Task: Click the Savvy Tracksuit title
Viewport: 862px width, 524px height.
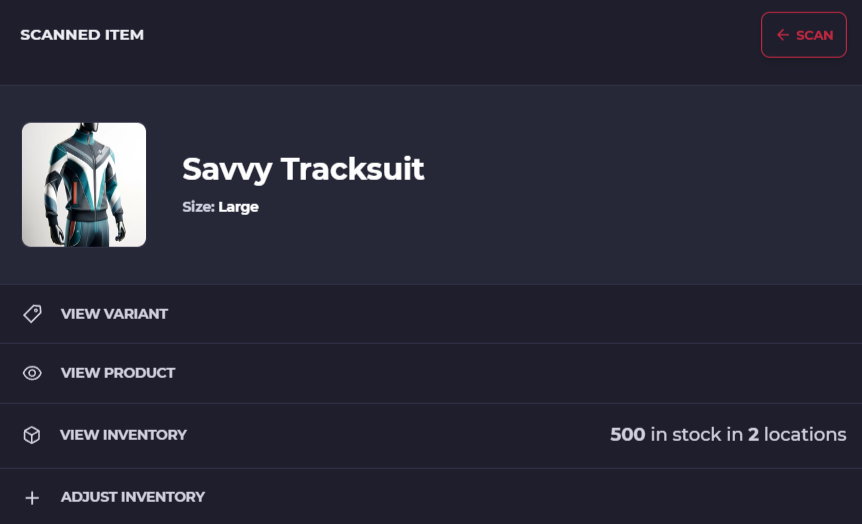Action: tap(303, 169)
